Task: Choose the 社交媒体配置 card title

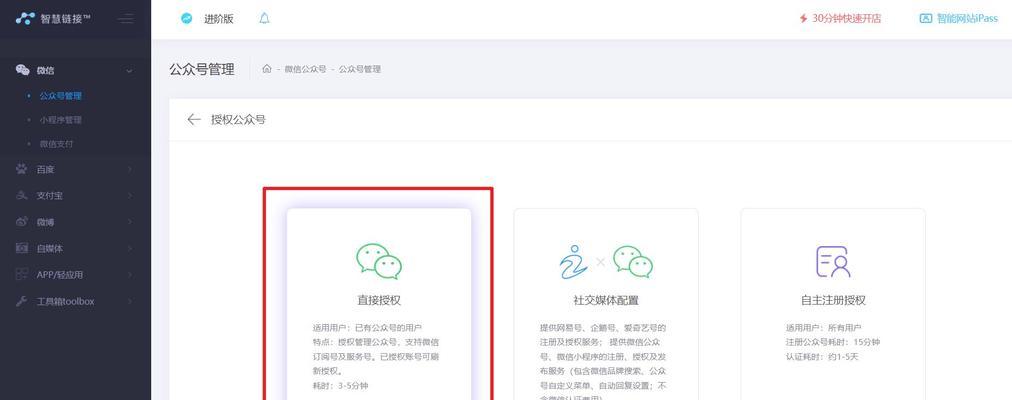Action: (x=606, y=301)
